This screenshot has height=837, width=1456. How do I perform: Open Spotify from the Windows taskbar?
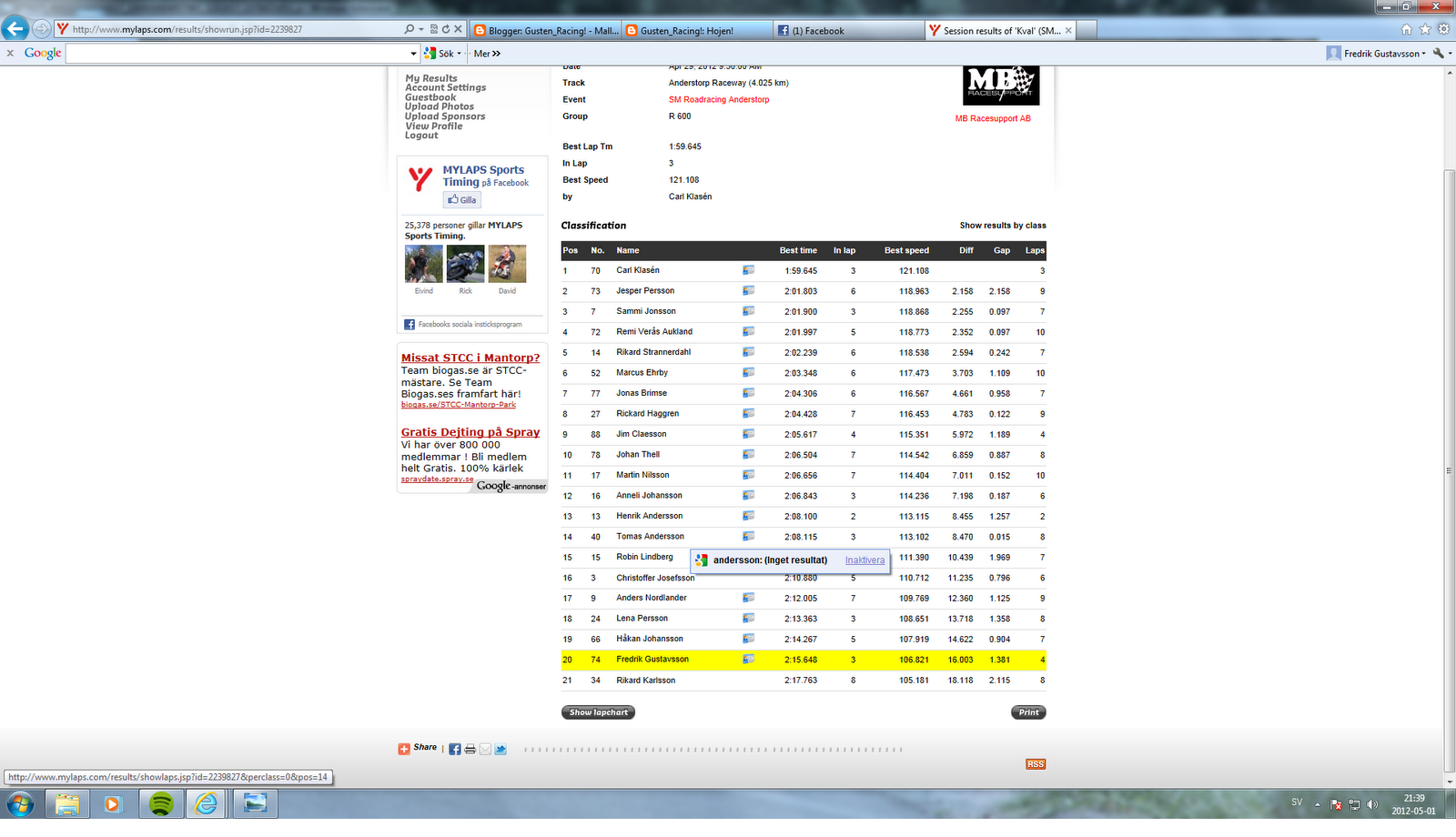(x=161, y=804)
